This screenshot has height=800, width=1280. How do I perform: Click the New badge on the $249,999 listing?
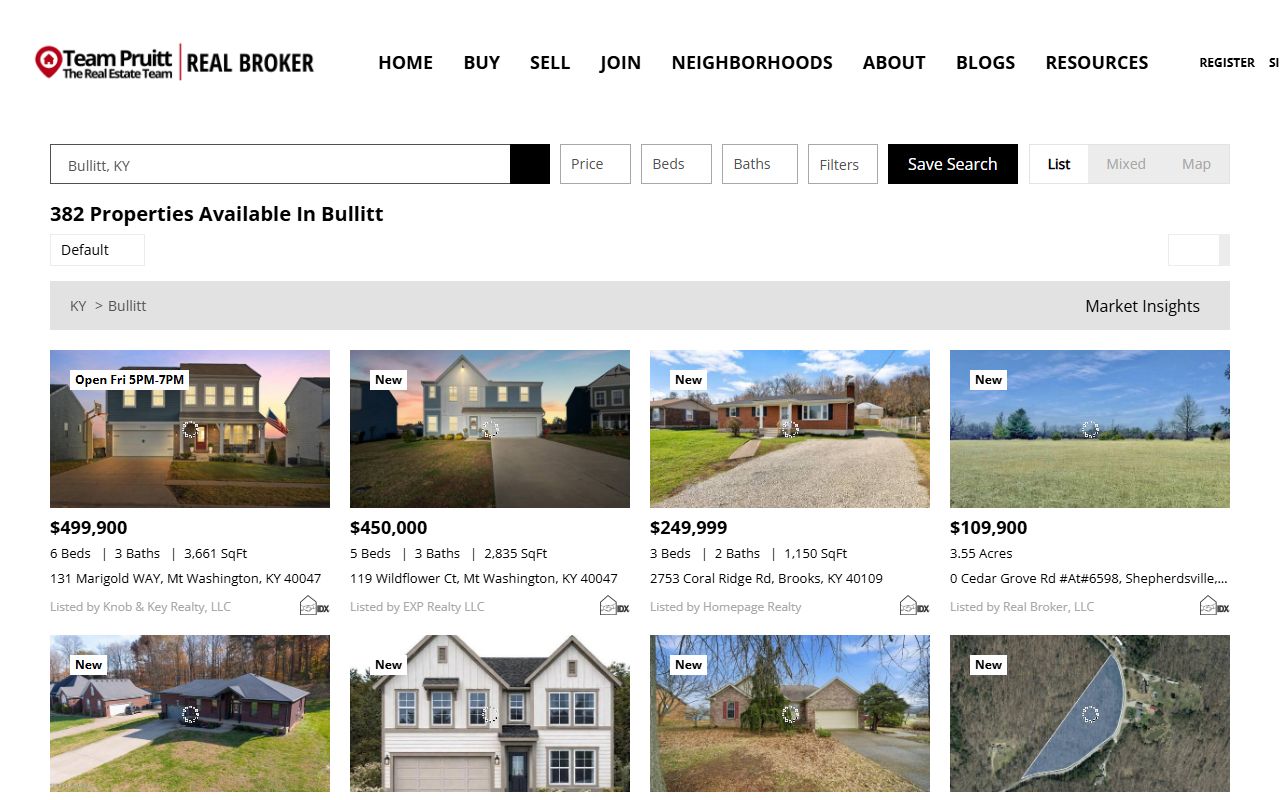tap(689, 380)
